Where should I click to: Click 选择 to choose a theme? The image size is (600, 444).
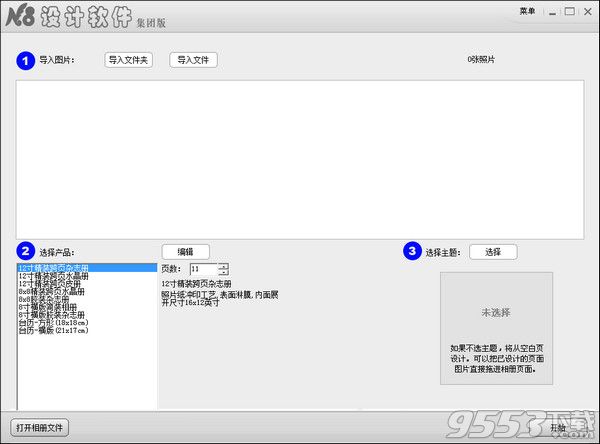point(493,252)
